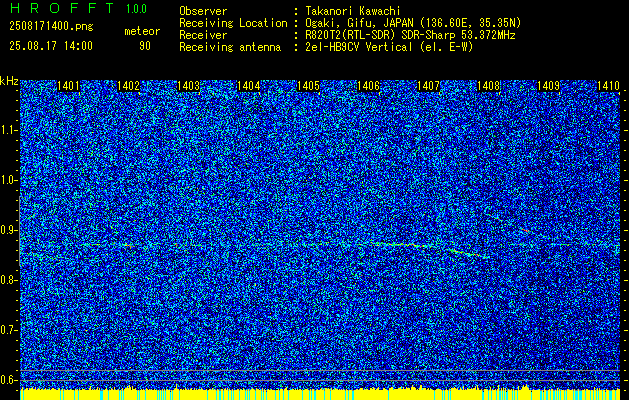Viewport: 629px width, 400px height.
Task: Click the 1.0 kHz axis label
Action: (8, 180)
